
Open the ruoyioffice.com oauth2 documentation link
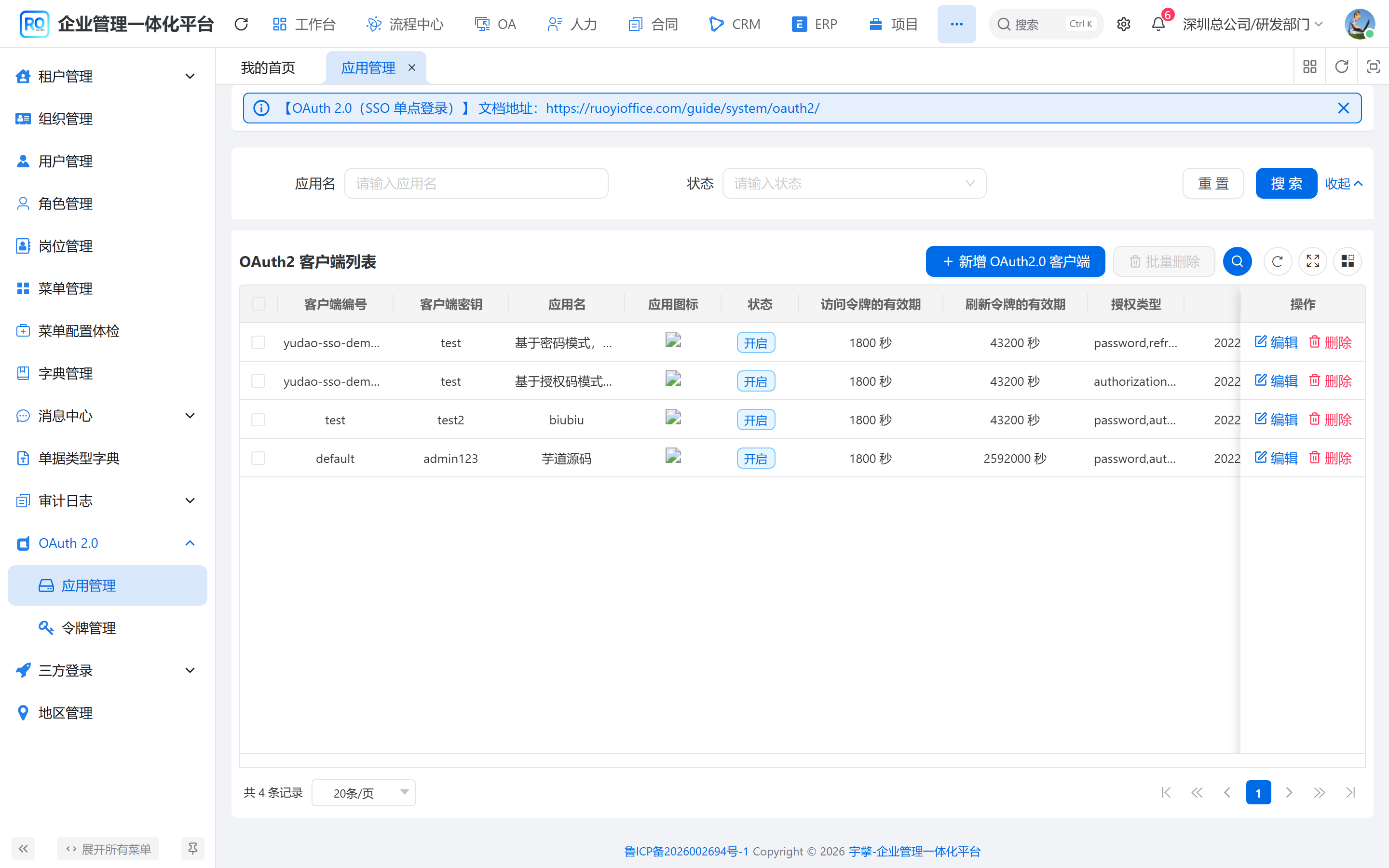click(x=682, y=108)
